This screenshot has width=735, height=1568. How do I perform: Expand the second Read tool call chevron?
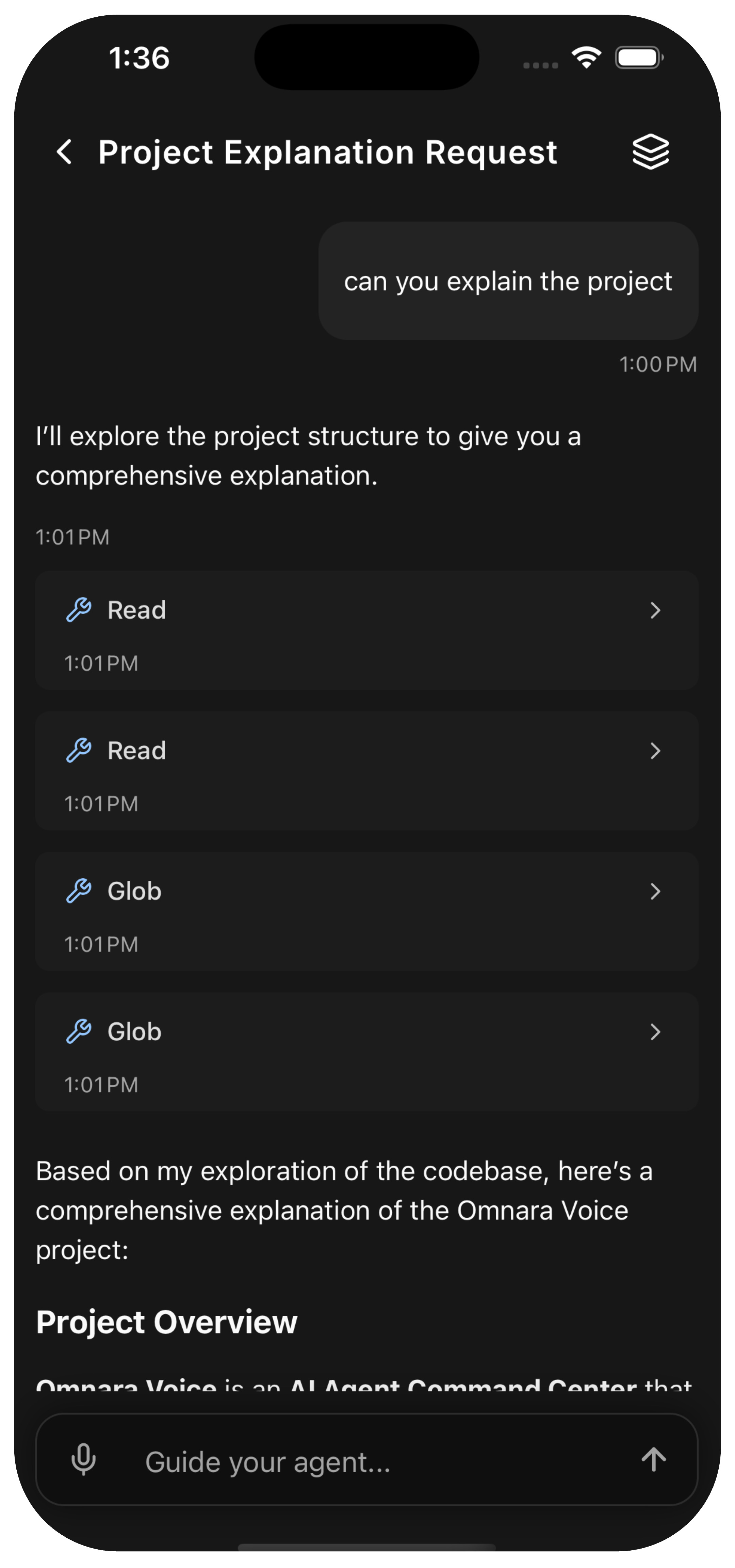pyautogui.click(x=655, y=751)
